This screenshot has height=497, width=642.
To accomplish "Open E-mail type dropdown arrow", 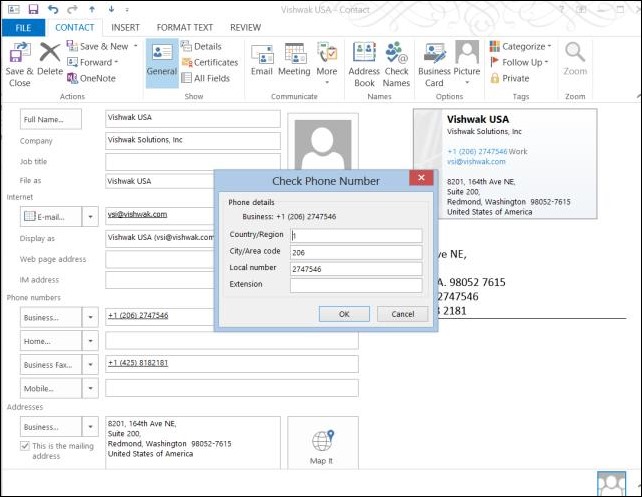I will click(x=90, y=217).
